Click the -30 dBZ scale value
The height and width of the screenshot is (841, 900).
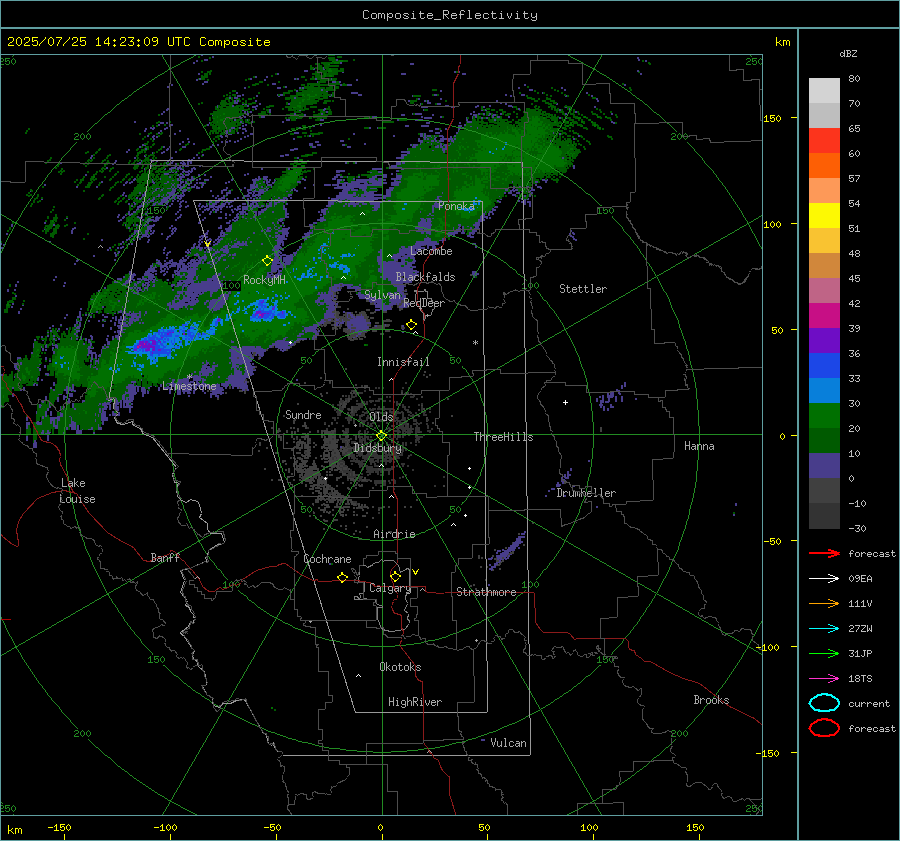[x=857, y=529]
